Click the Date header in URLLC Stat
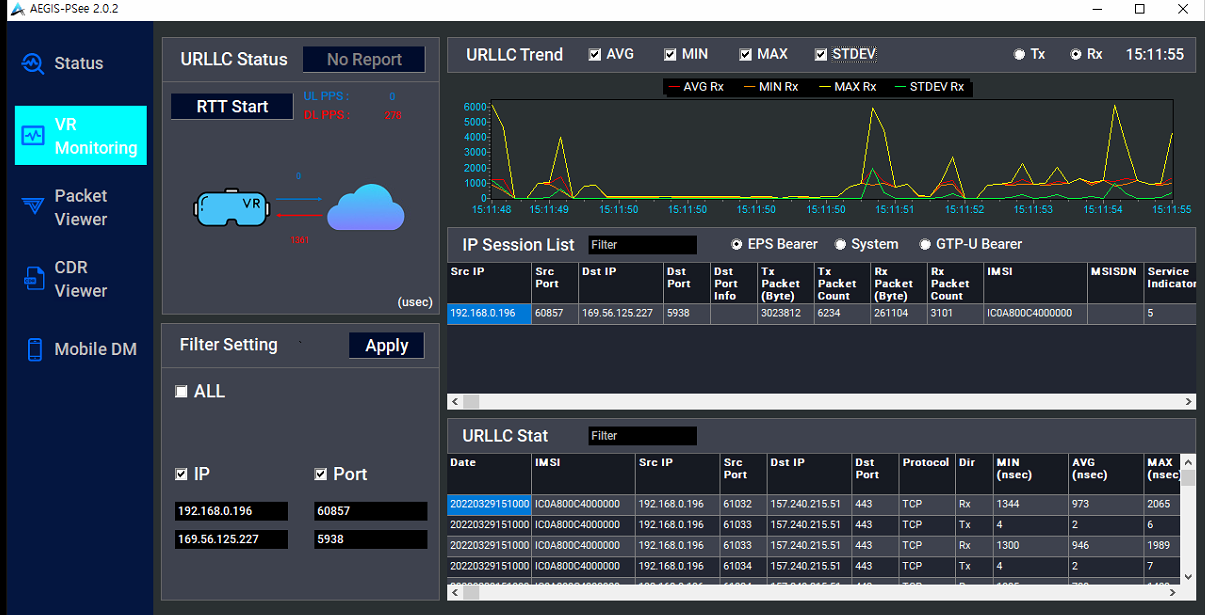The width and height of the screenshot is (1205, 615). [x=489, y=475]
